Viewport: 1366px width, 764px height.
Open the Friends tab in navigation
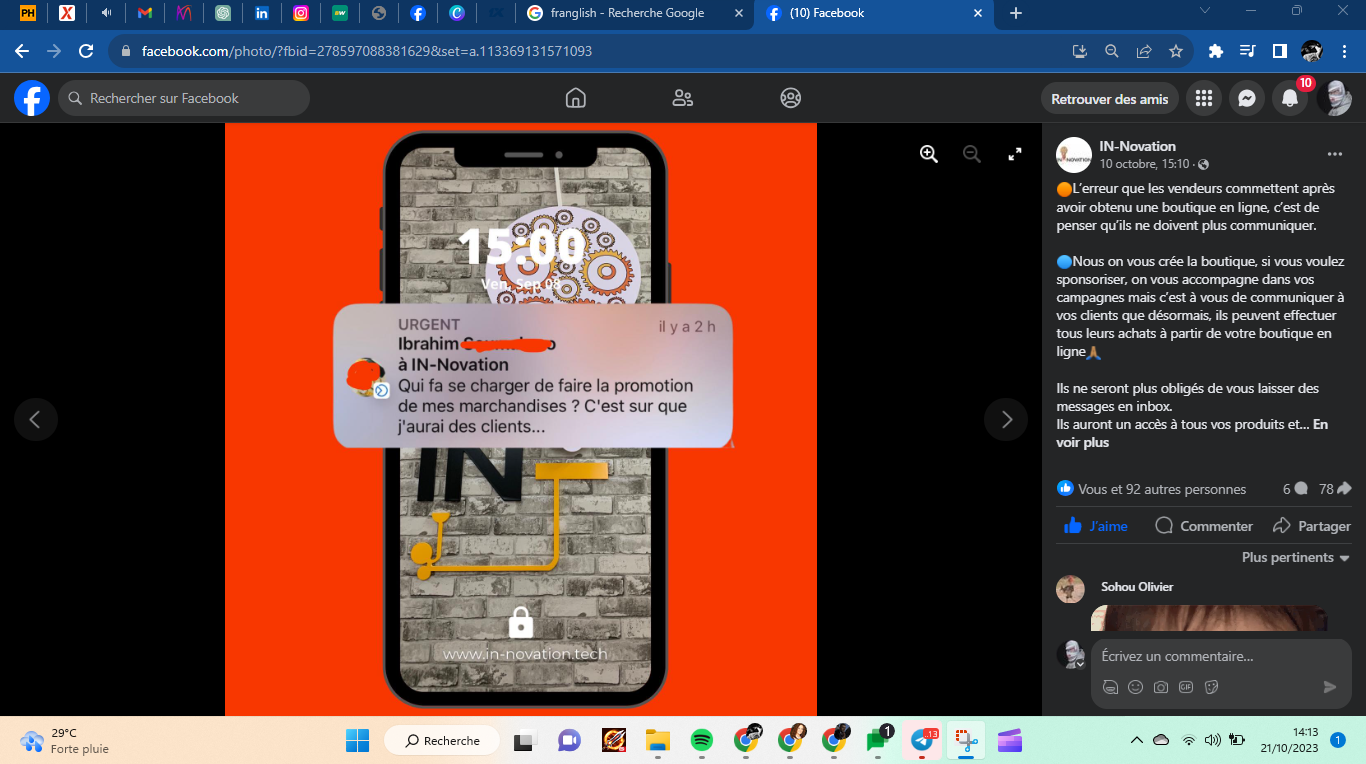683,98
